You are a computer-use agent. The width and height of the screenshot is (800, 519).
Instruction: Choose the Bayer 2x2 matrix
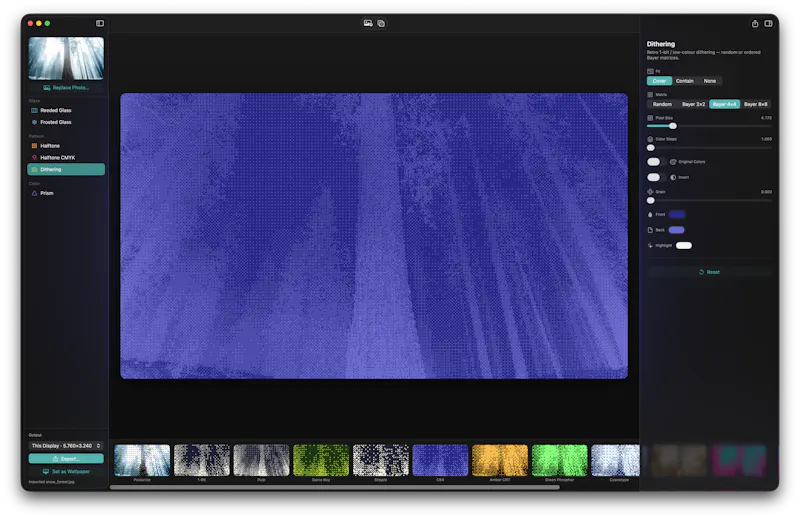693,104
